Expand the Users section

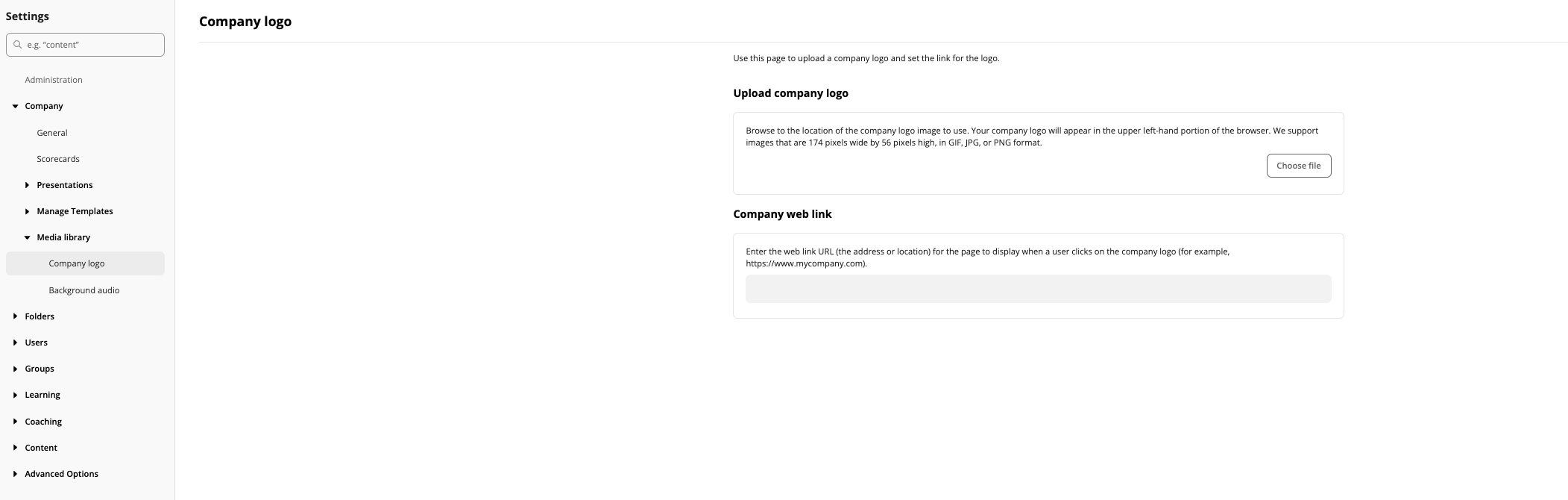coord(16,343)
